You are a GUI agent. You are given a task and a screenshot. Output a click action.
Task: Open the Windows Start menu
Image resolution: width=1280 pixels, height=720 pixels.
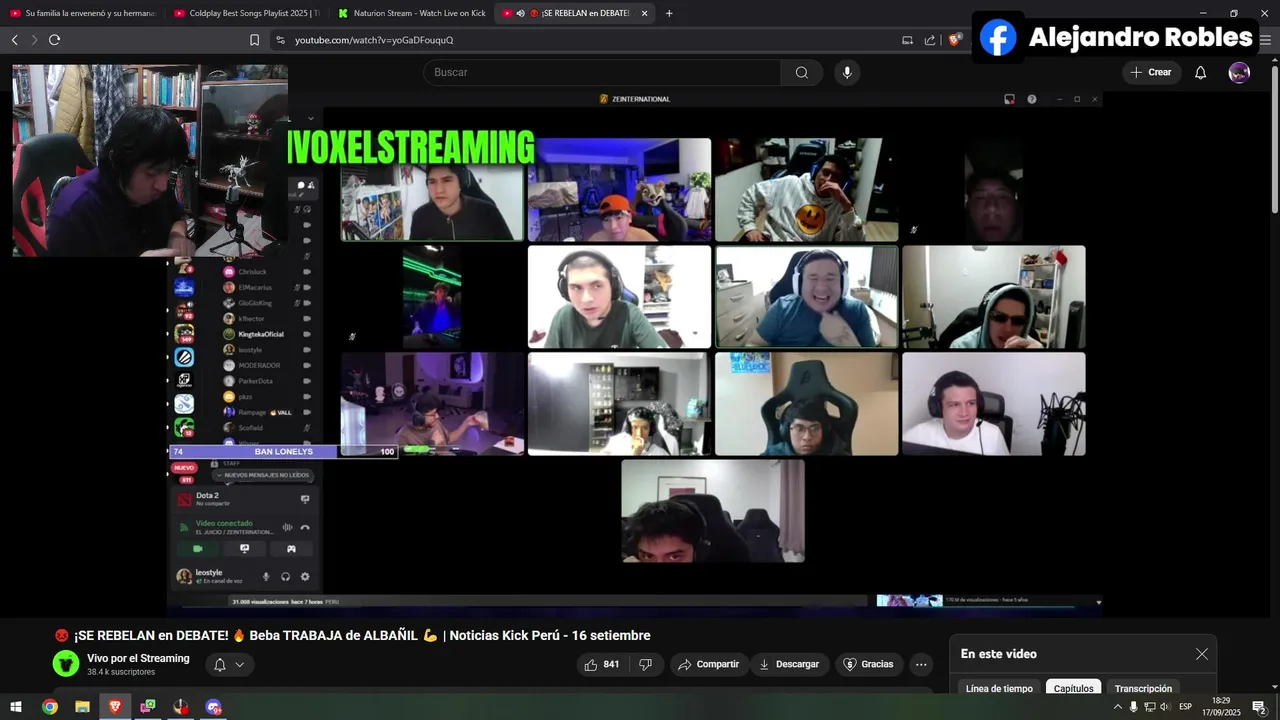(x=15, y=707)
